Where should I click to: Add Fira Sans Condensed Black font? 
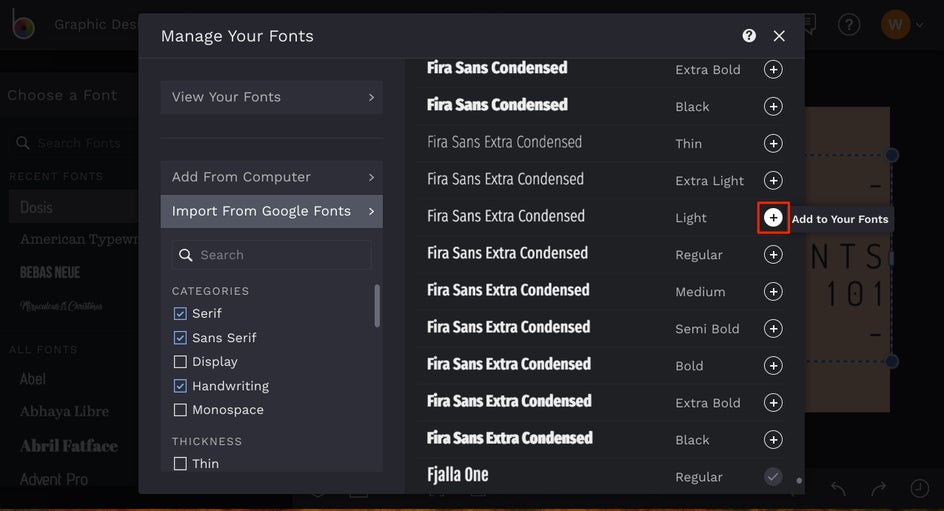[773, 107]
